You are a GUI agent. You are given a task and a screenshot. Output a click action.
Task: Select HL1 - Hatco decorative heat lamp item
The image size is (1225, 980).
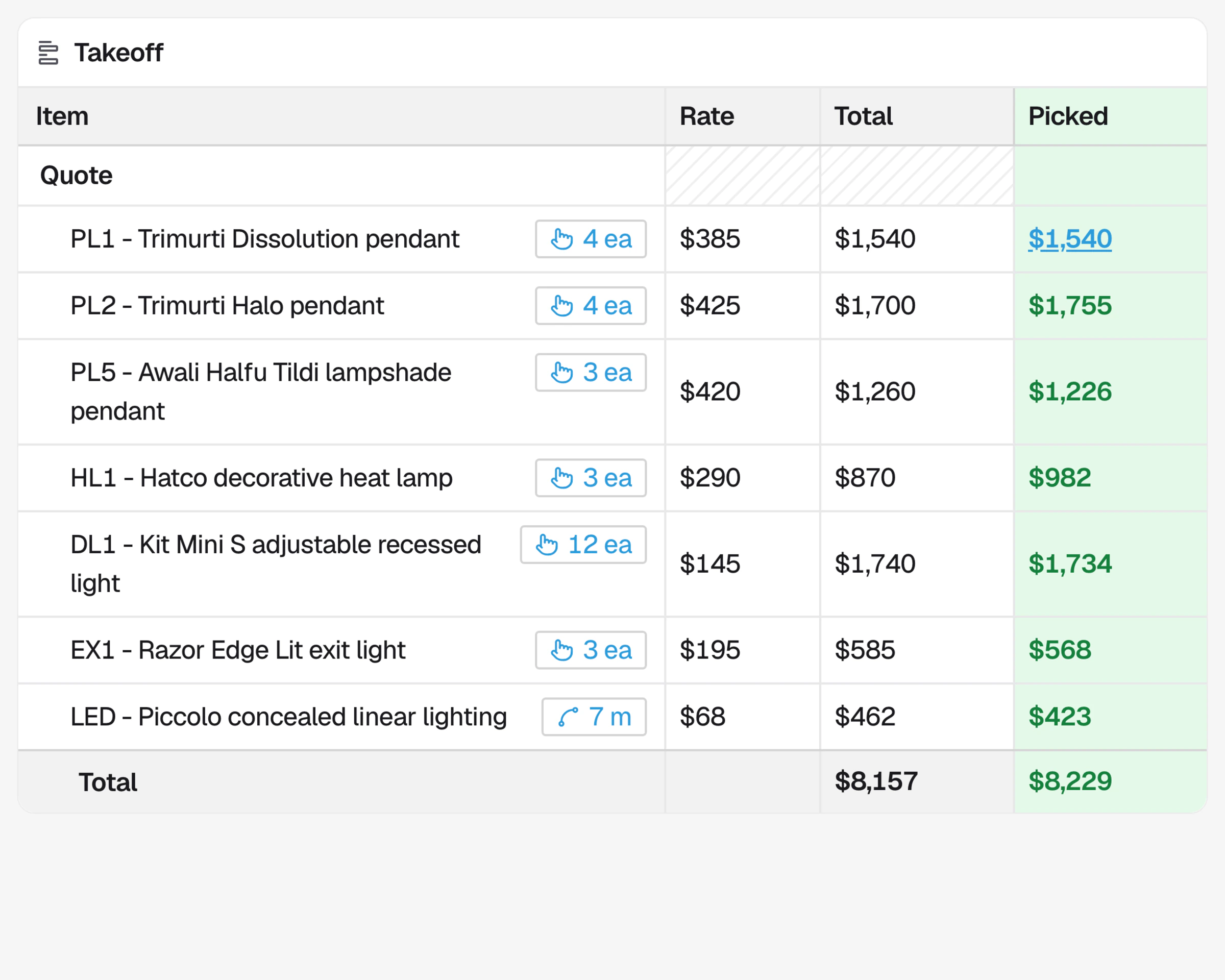[x=261, y=478]
